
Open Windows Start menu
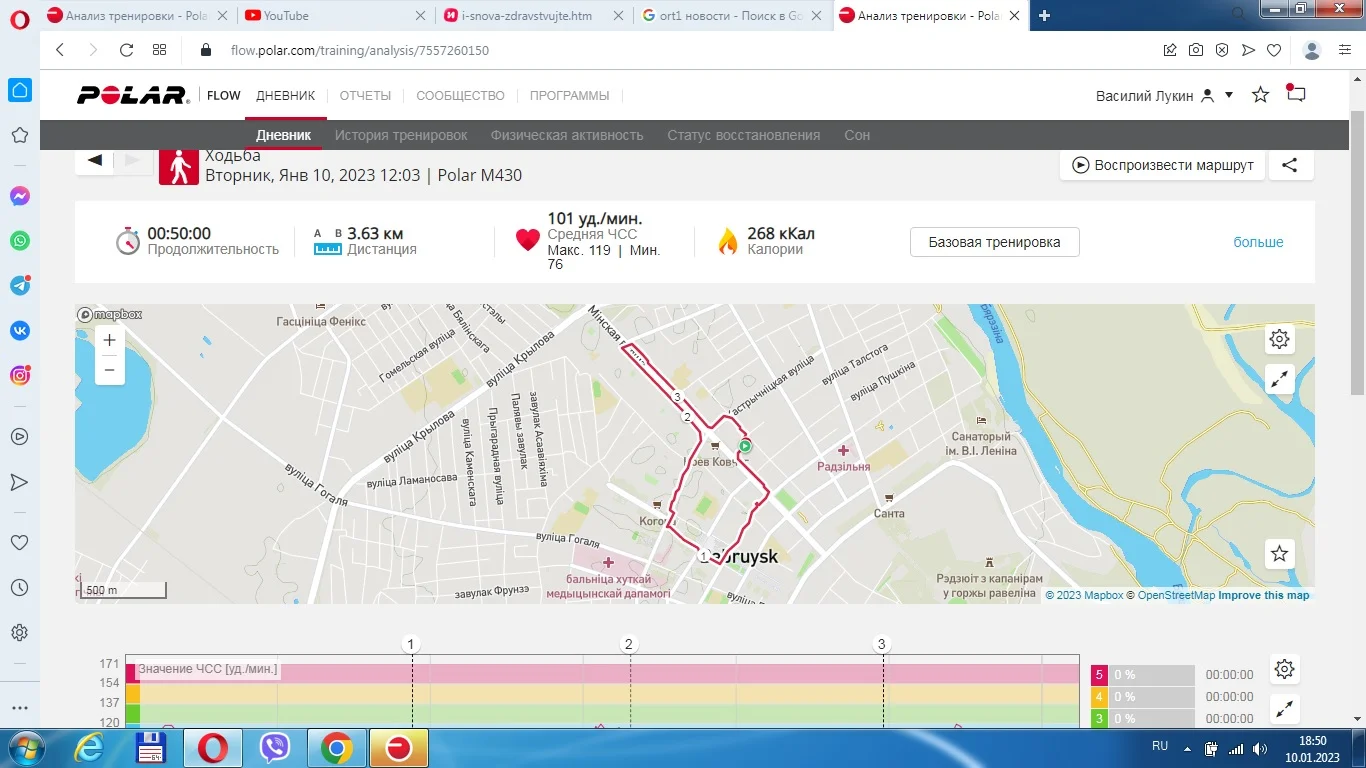[25, 747]
